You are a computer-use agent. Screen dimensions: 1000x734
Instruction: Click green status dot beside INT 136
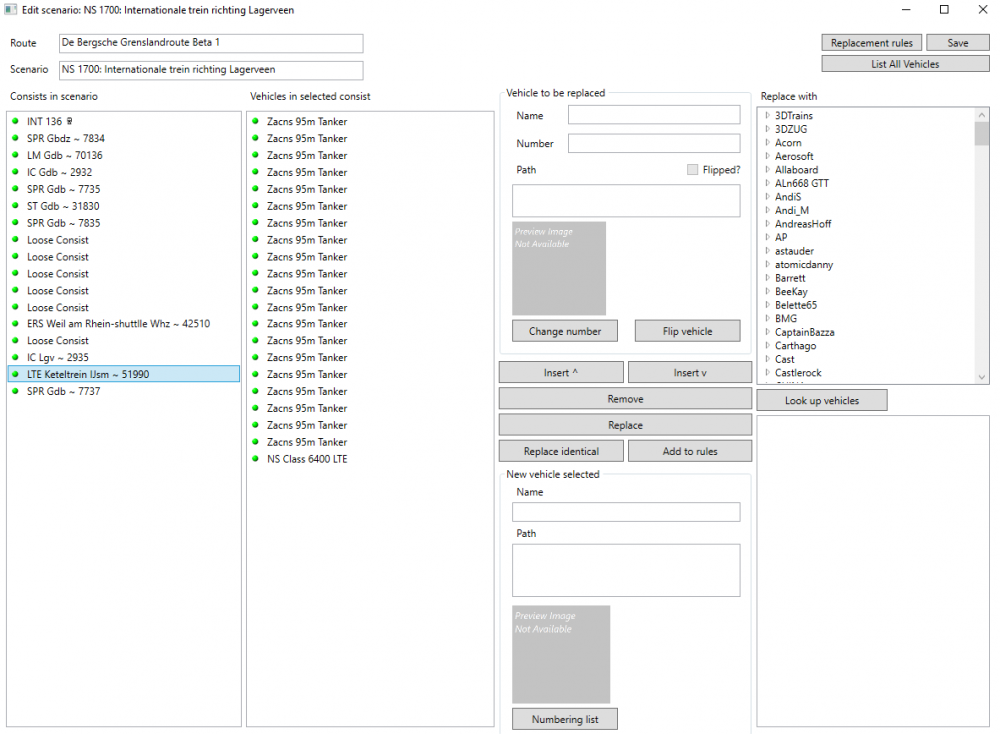click(16, 122)
